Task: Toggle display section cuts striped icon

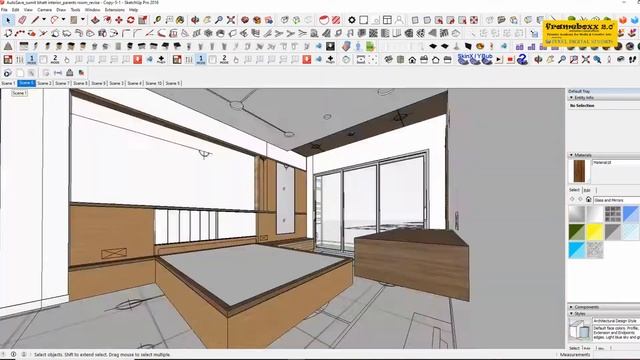Action: tap(336, 20)
